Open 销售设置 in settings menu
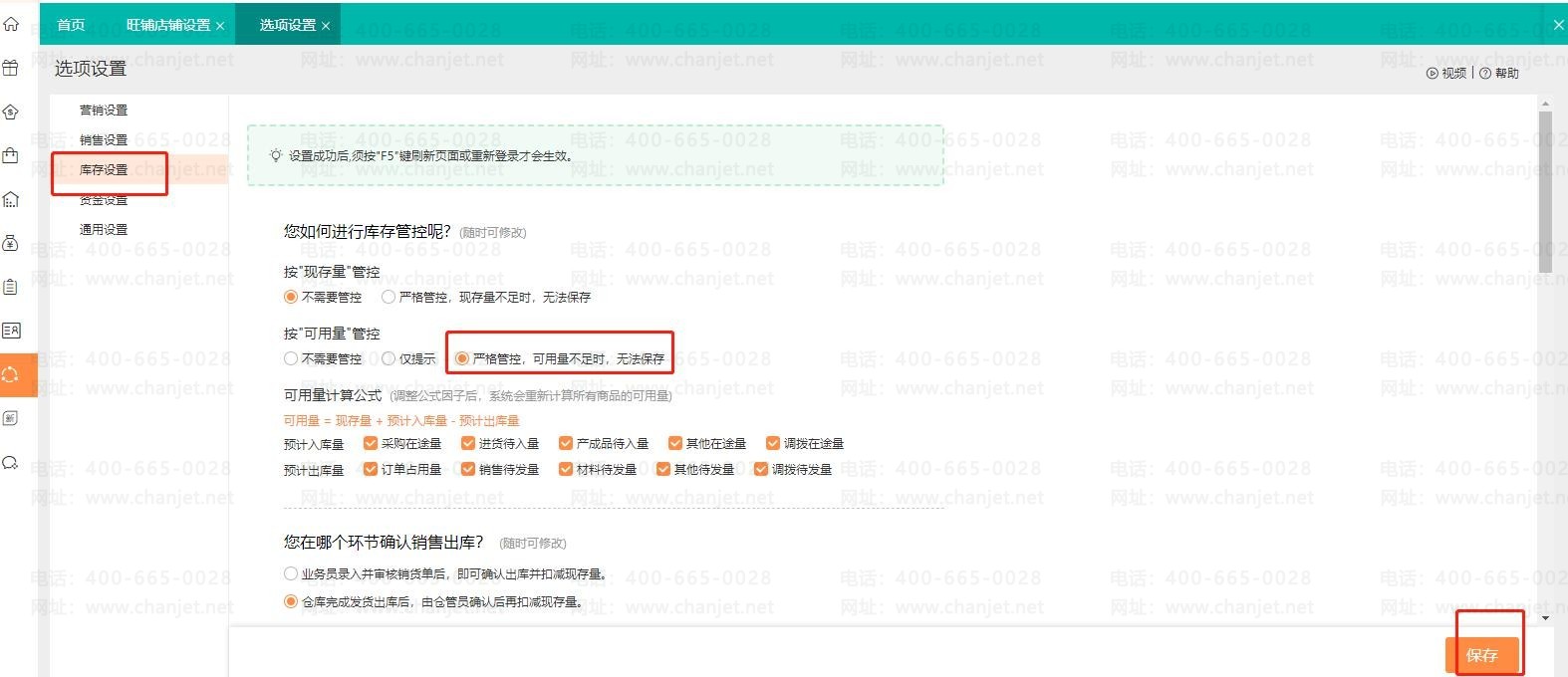 click(x=104, y=139)
